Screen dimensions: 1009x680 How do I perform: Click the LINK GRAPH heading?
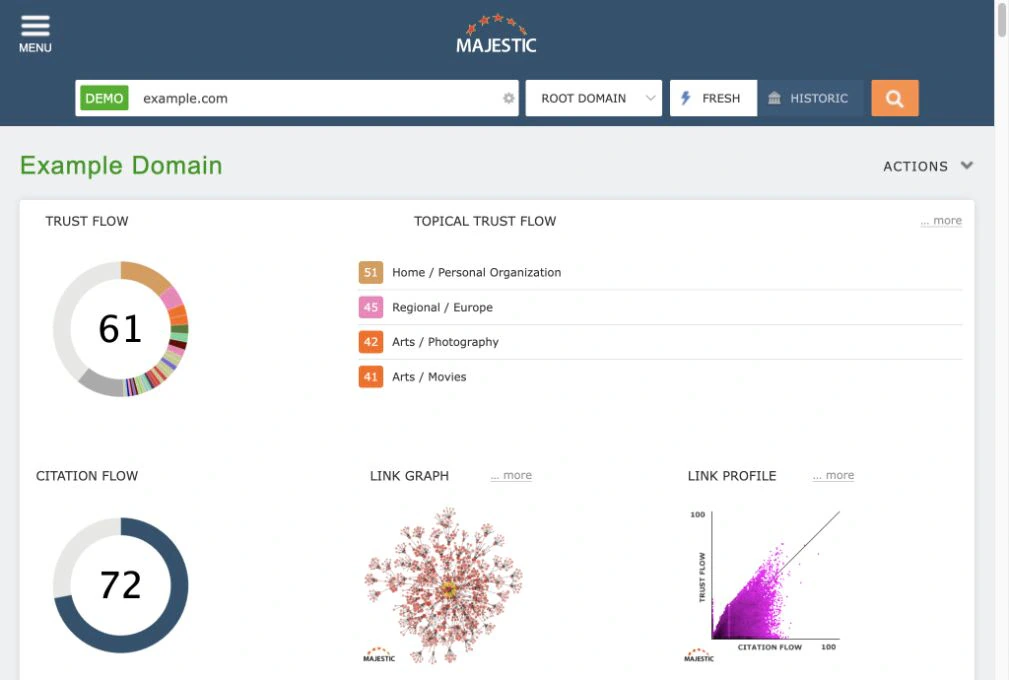(x=409, y=476)
